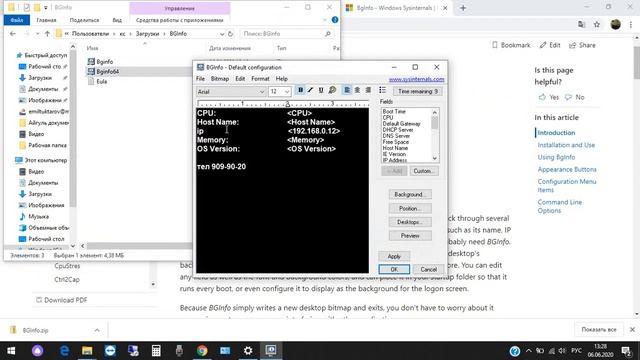Click the Desktops... button
640x360 pixels.
coord(410,222)
